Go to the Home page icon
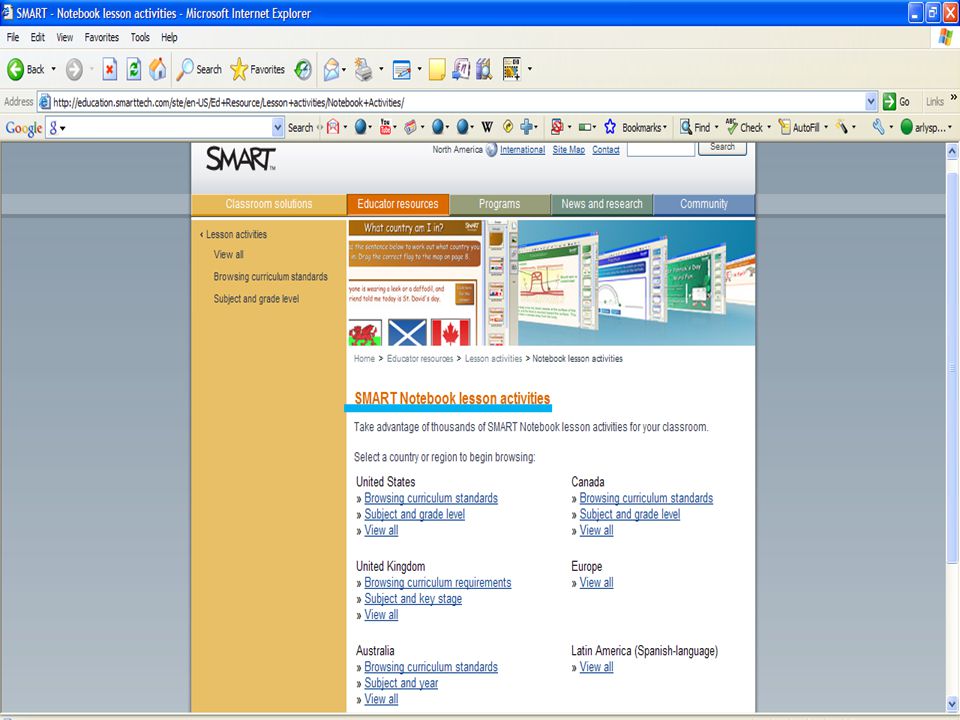Screen dimensions: 960x720 click(157, 69)
